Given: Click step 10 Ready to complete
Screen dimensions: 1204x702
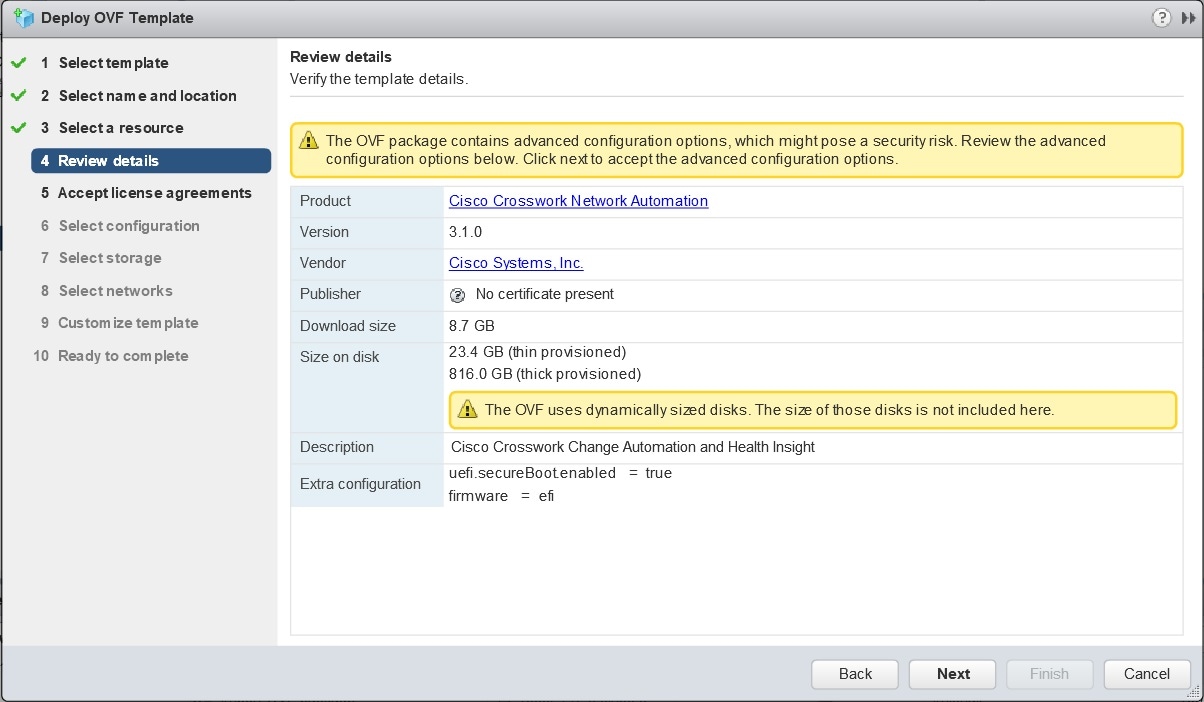Looking at the screenshot, I should point(111,356).
